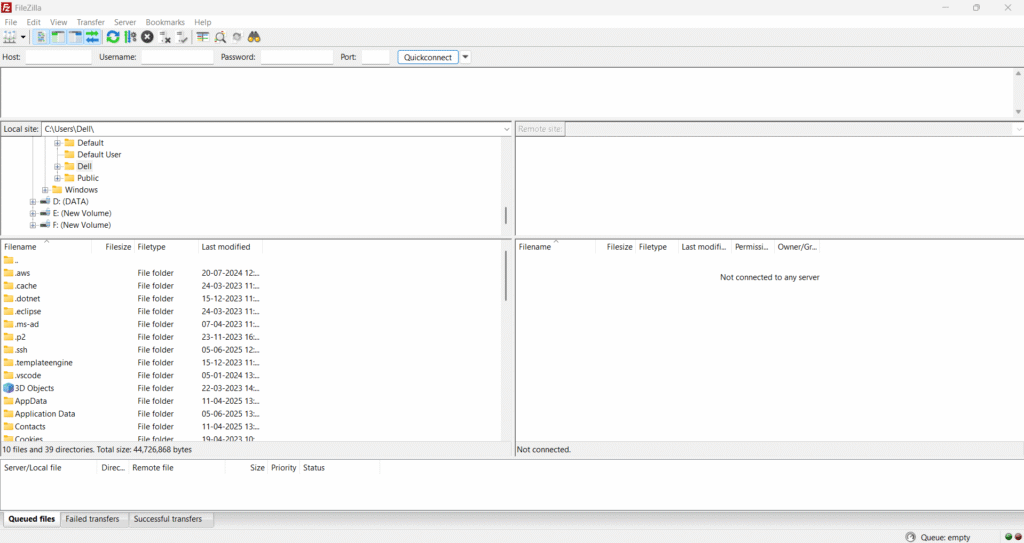Open the Local site path dropdown

tap(507, 129)
